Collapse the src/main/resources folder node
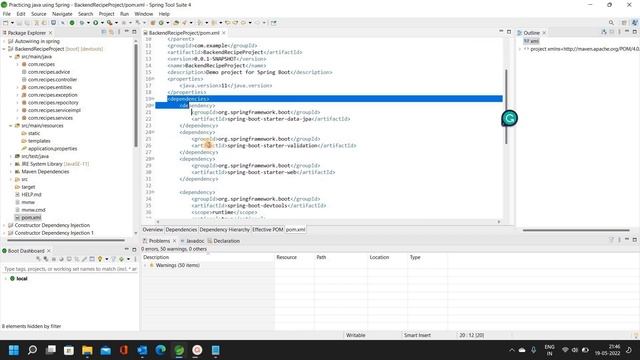This screenshot has width=640, height=360. (x=11, y=126)
